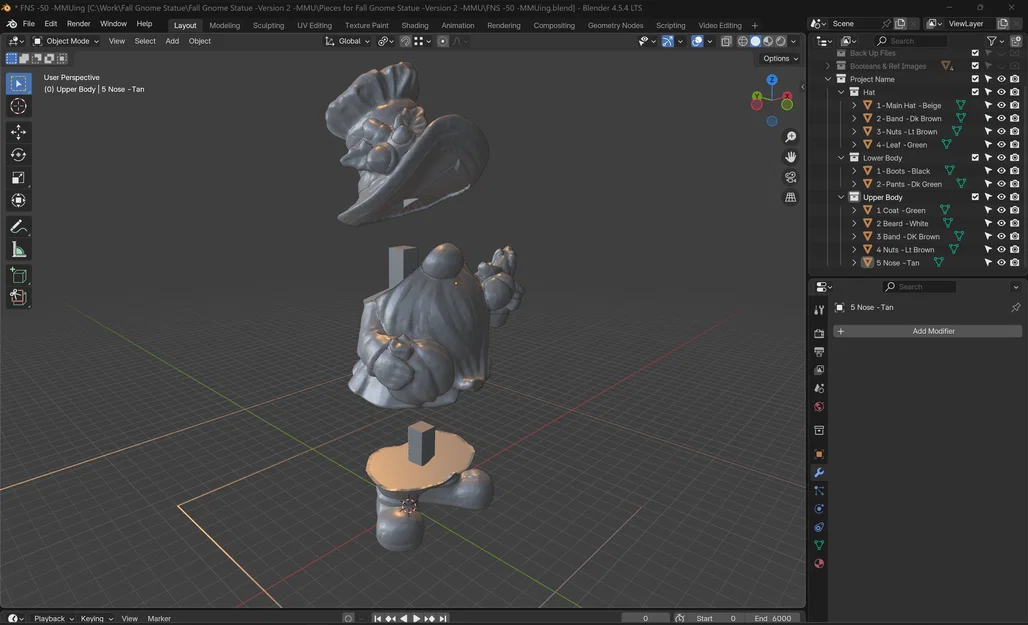The width and height of the screenshot is (1028, 625).
Task: Open the Render menu
Action: pyautogui.click(x=78, y=23)
